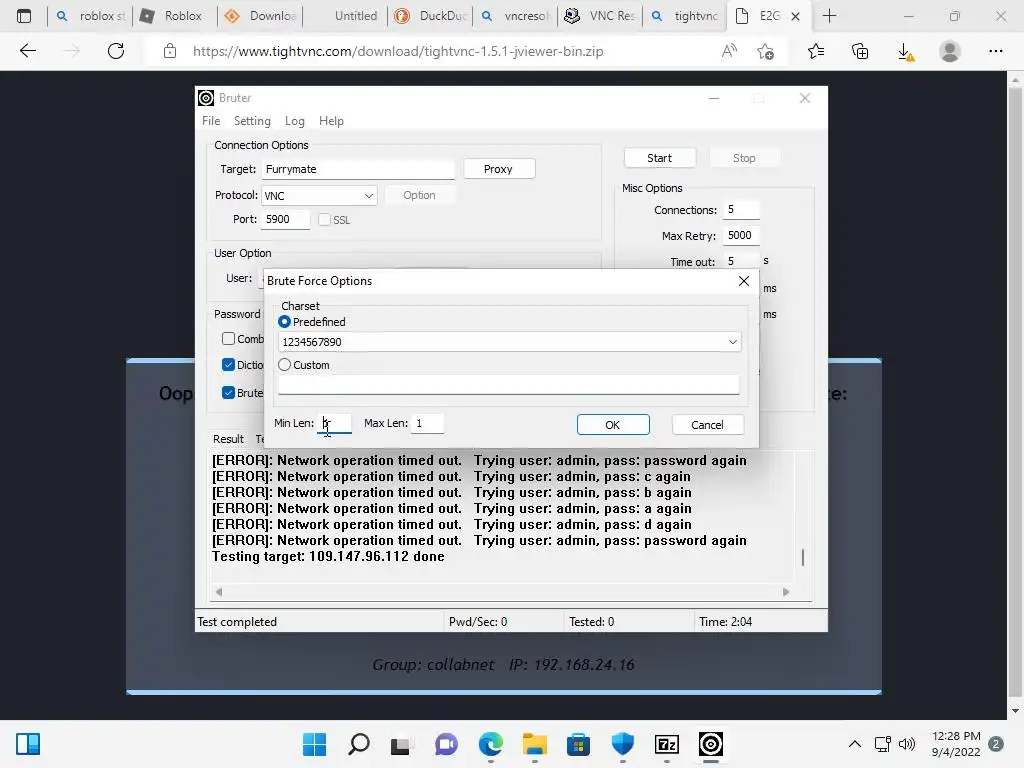Expand the predefined charset 1234567890 dropdown
Screen dimensions: 1024x768
[732, 342]
